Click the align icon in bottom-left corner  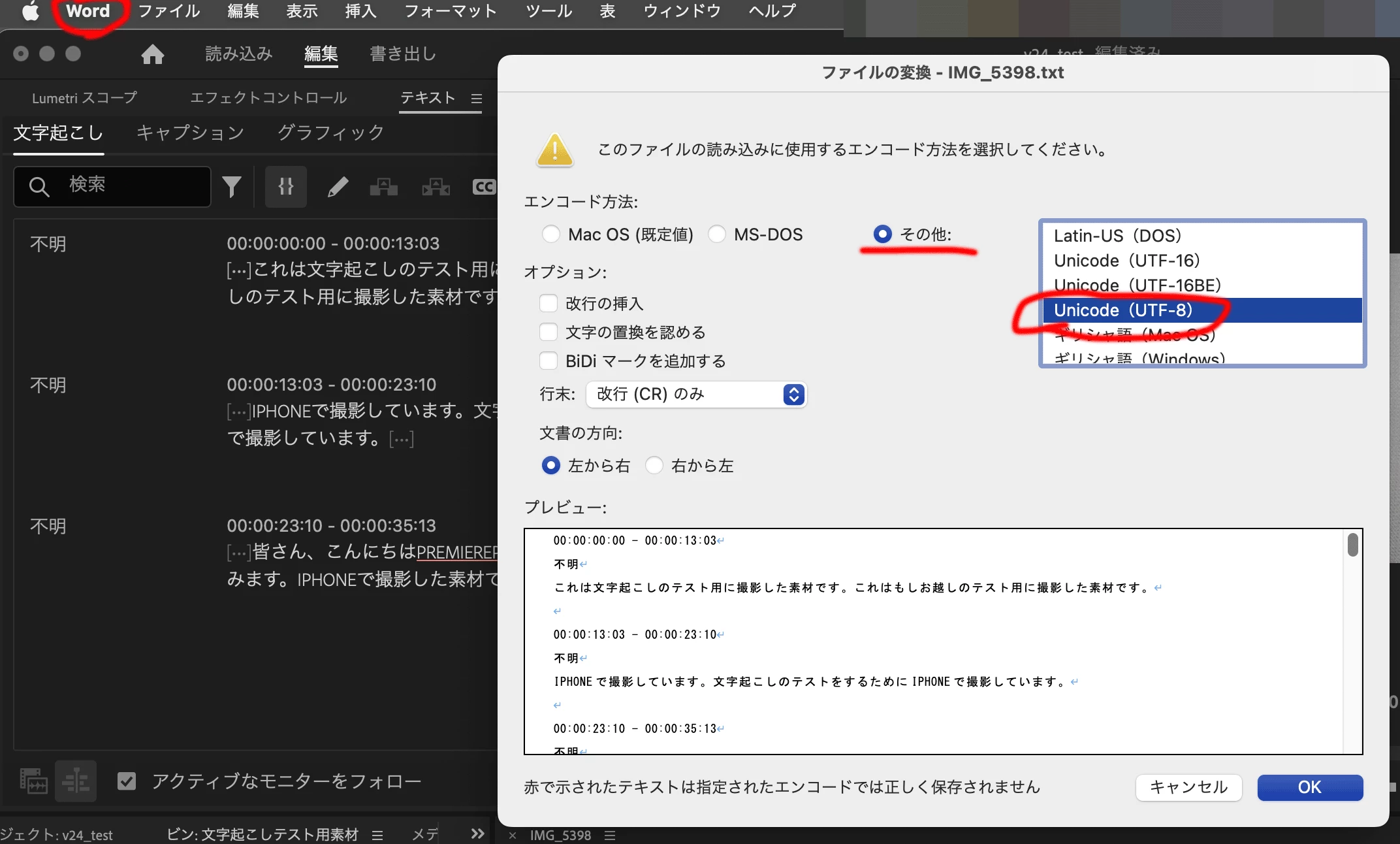point(76,781)
